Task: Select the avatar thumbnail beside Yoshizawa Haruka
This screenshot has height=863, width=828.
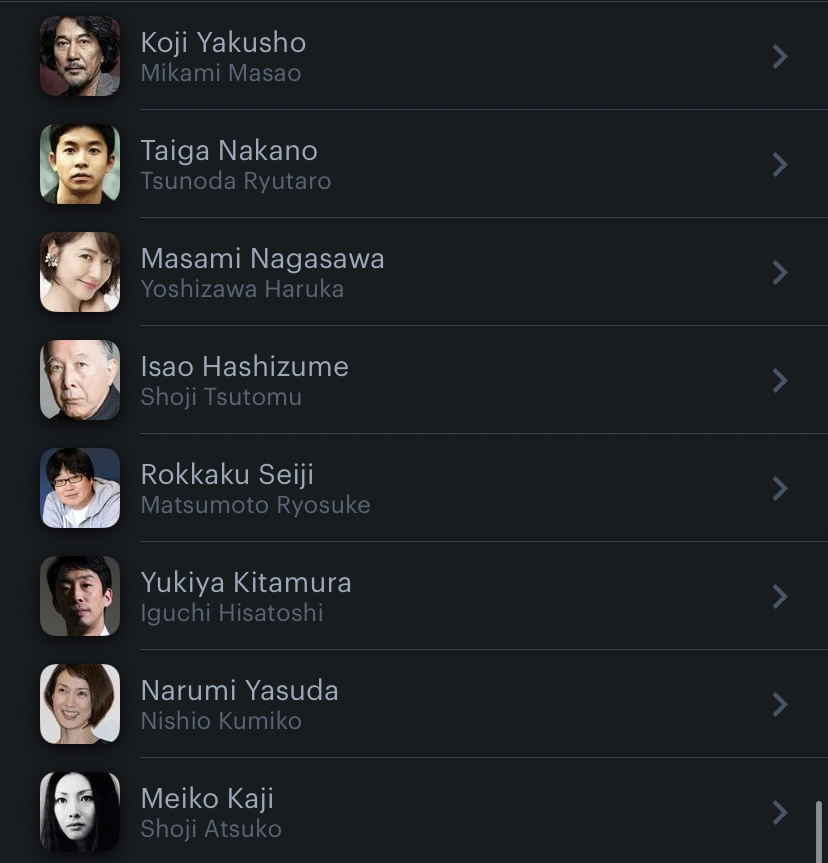Action: click(80, 272)
